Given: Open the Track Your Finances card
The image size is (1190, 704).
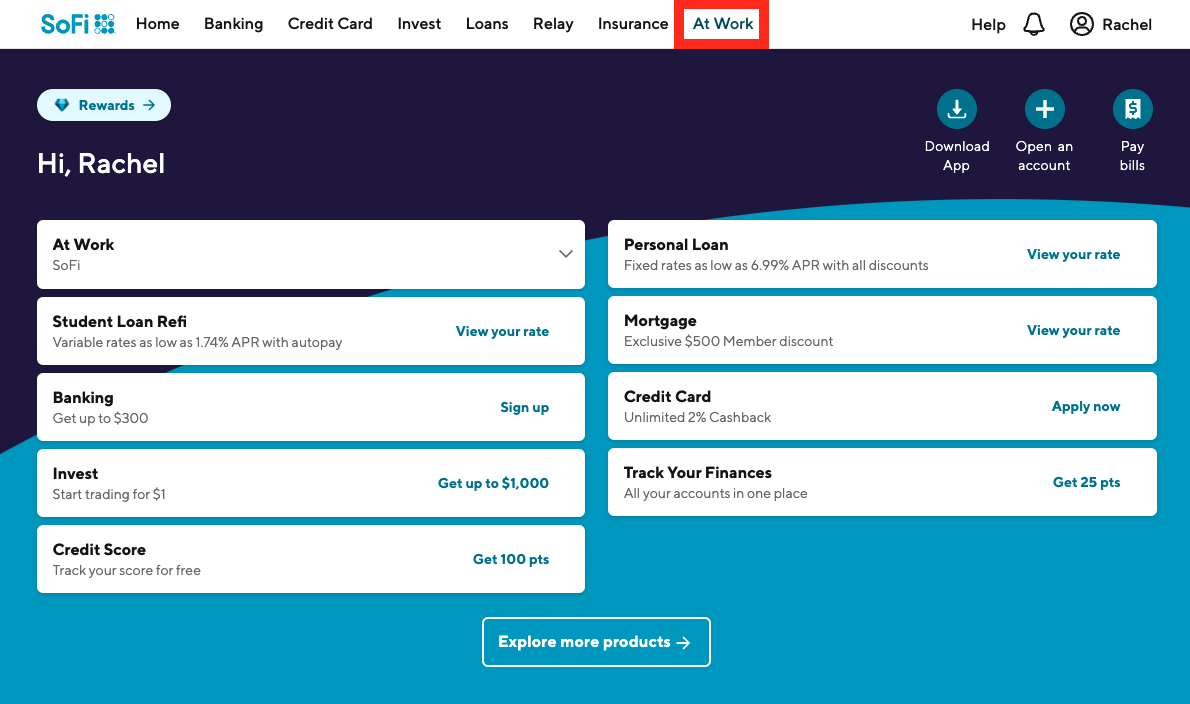Looking at the screenshot, I should 881,482.
